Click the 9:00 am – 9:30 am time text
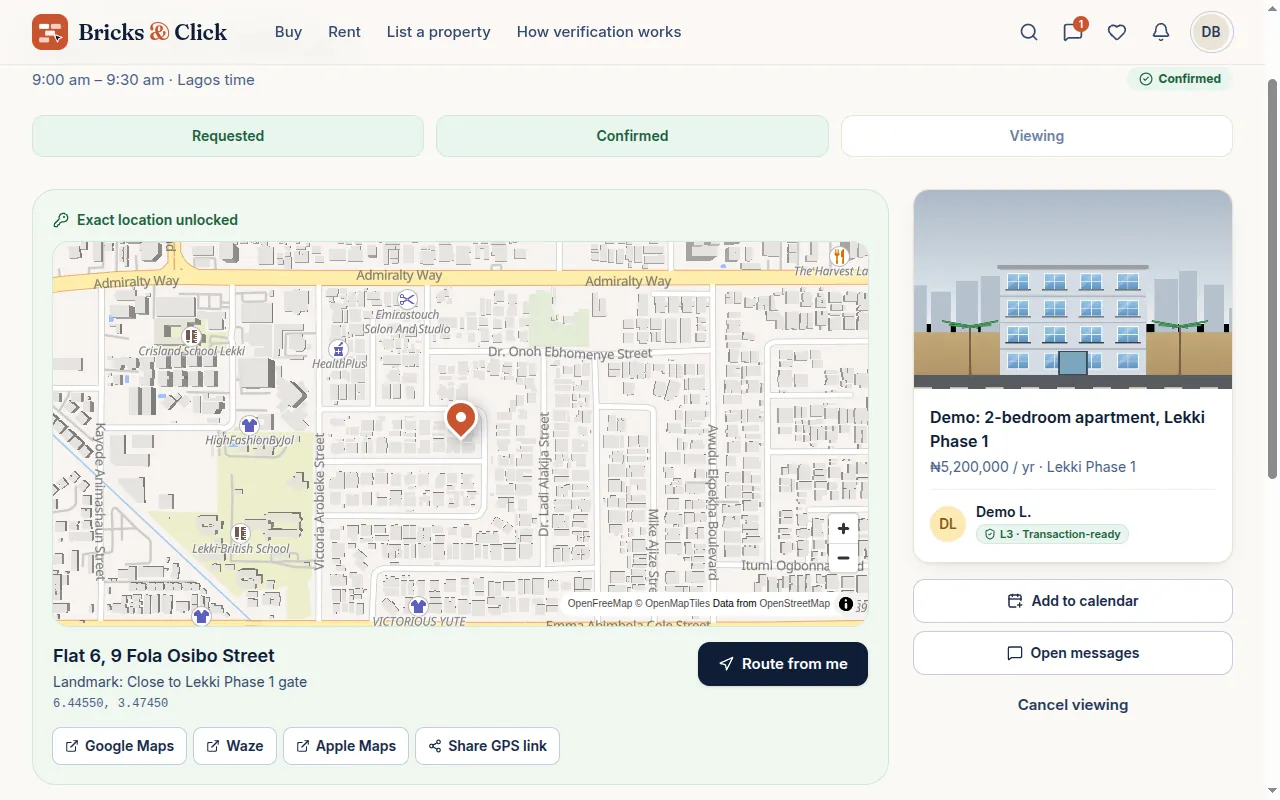Image resolution: width=1280 pixels, height=800 pixels. pyautogui.click(x=98, y=80)
